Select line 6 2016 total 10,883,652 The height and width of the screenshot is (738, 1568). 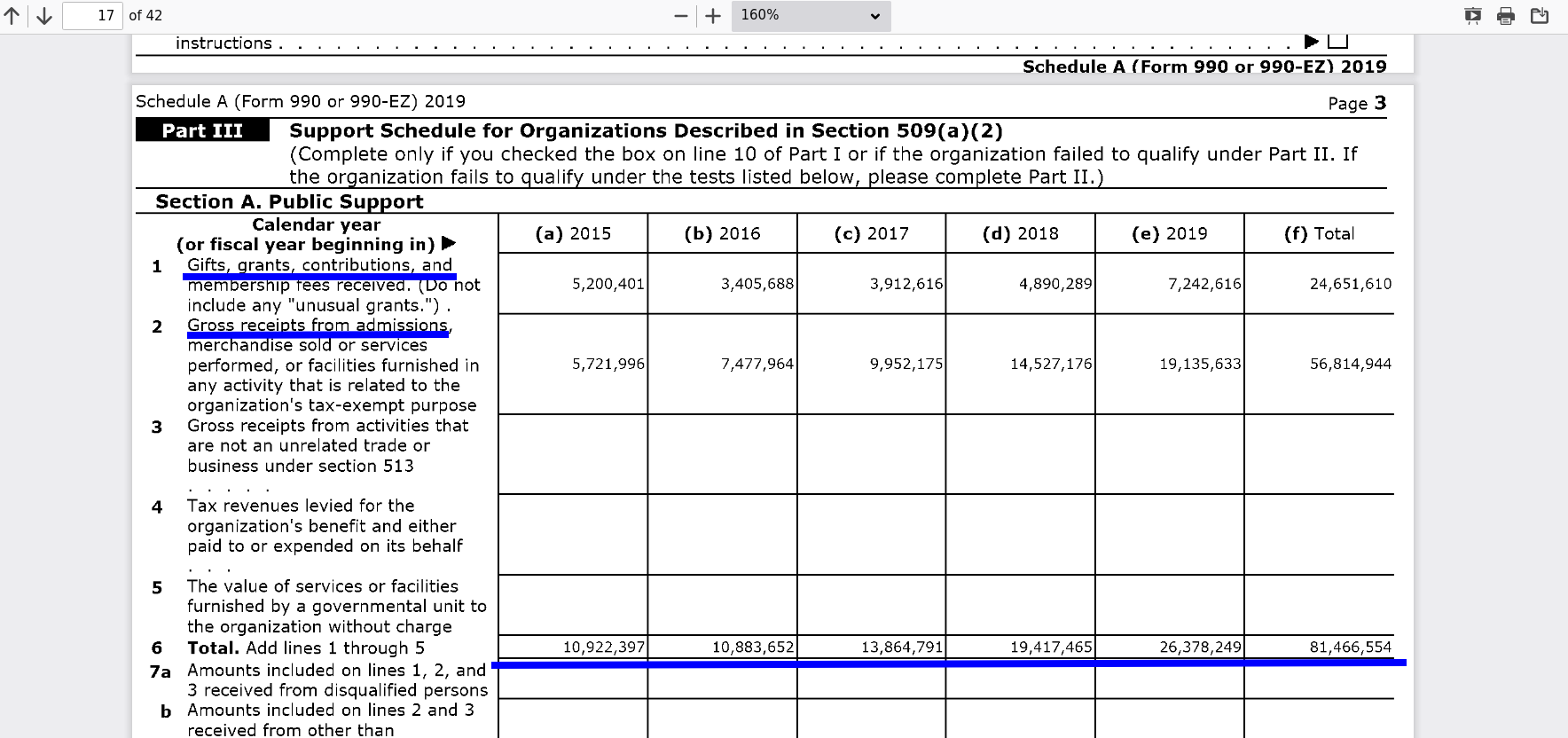tap(752, 648)
